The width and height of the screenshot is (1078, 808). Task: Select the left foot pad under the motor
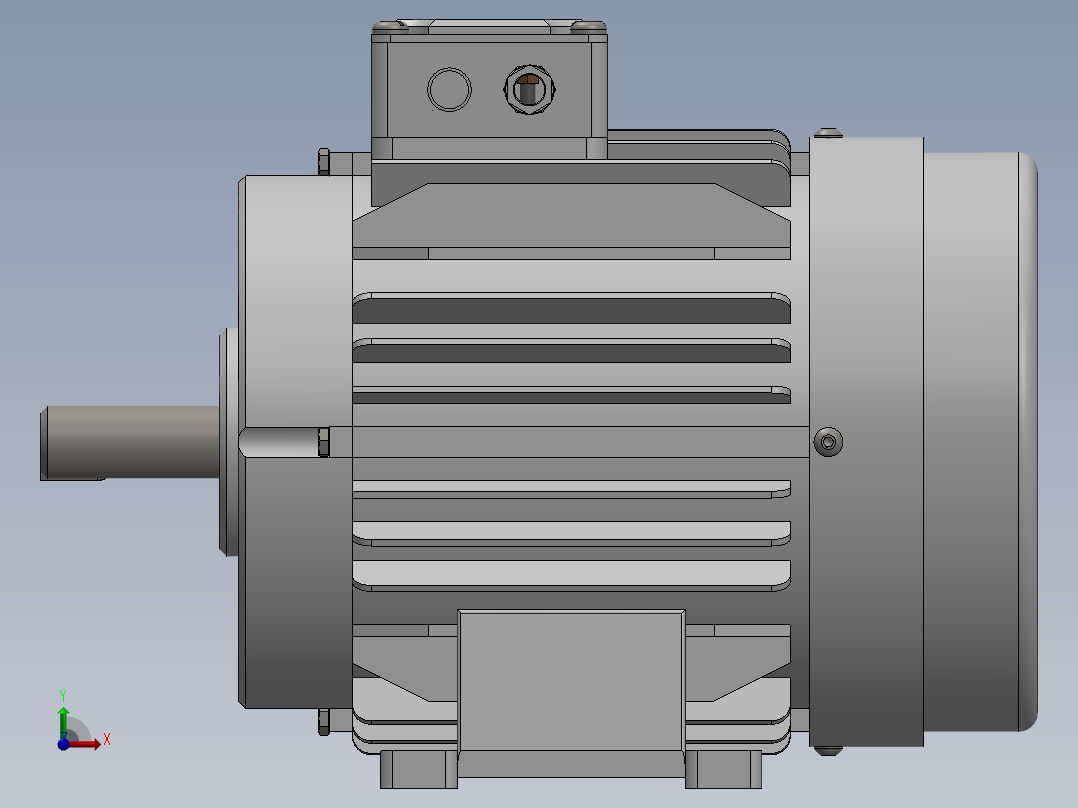pos(419,769)
